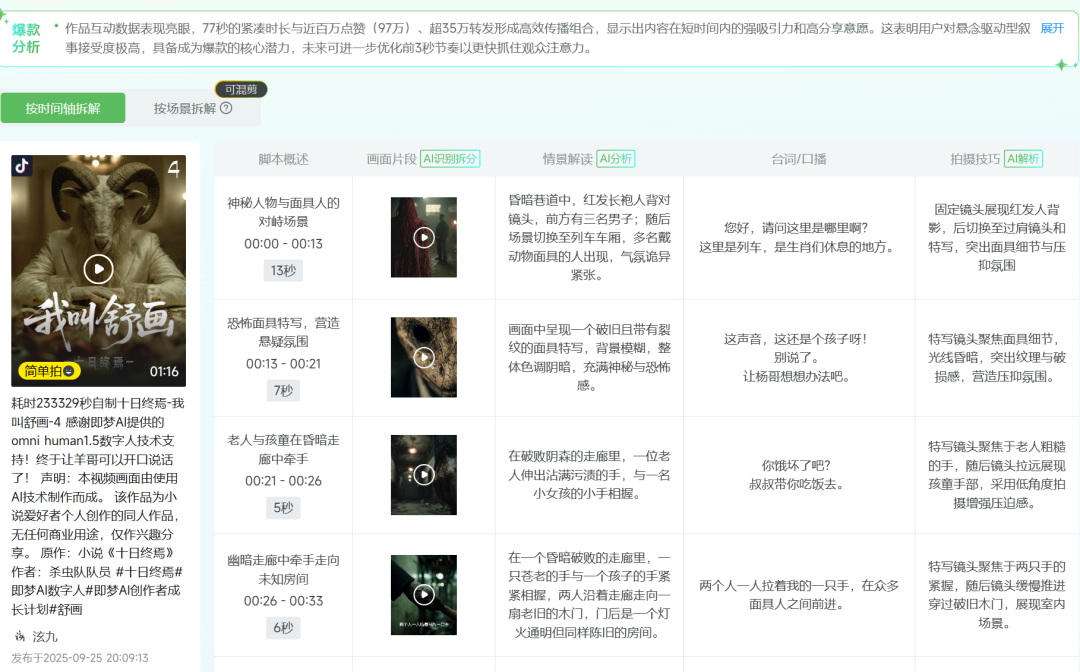Click the 7秒 duration badge
The image size is (1080, 672).
[x=283, y=391]
